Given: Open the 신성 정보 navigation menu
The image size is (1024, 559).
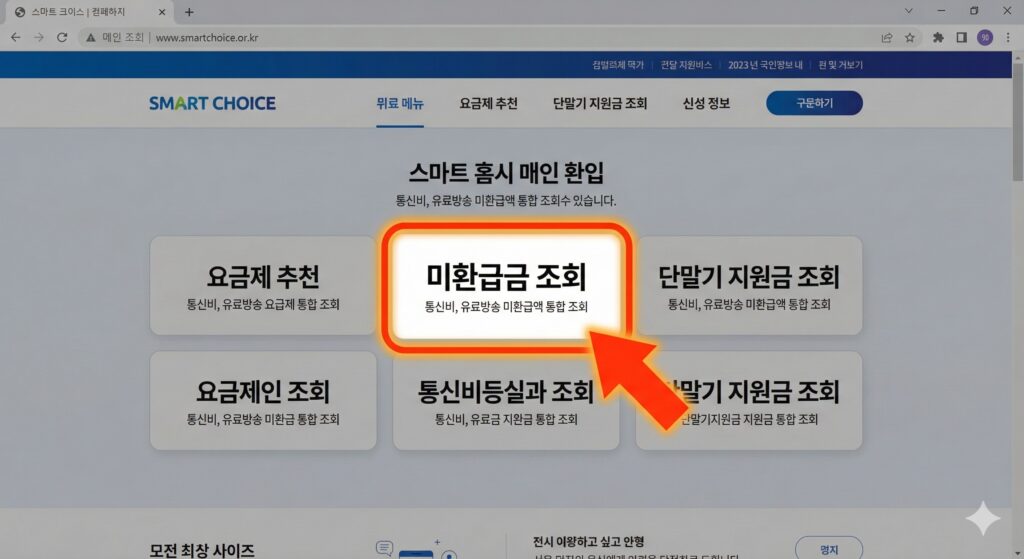Looking at the screenshot, I should [x=706, y=103].
